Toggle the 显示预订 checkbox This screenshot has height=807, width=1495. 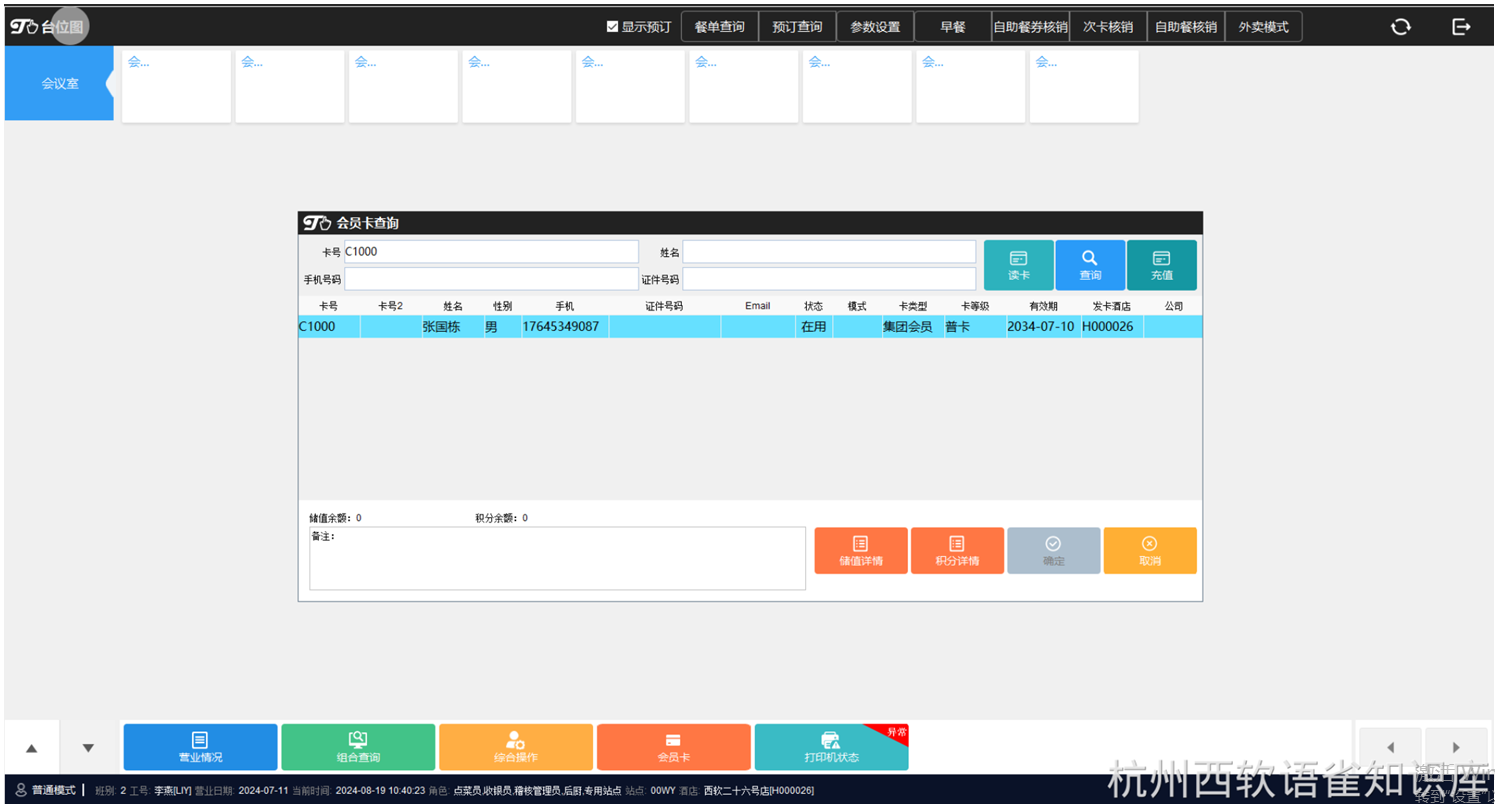(612, 27)
